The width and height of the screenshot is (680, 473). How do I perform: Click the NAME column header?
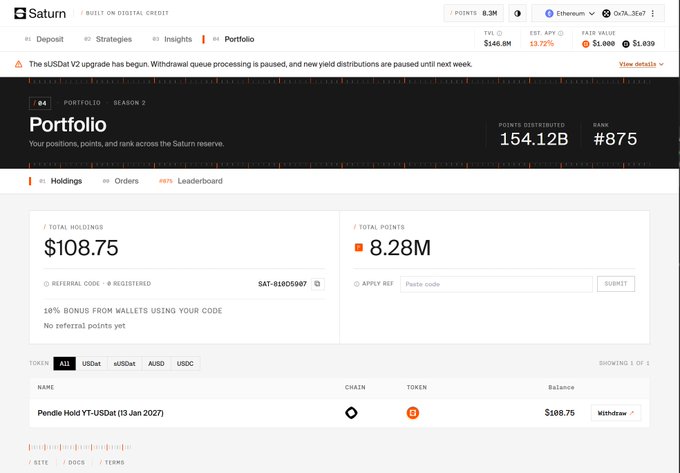[46, 388]
